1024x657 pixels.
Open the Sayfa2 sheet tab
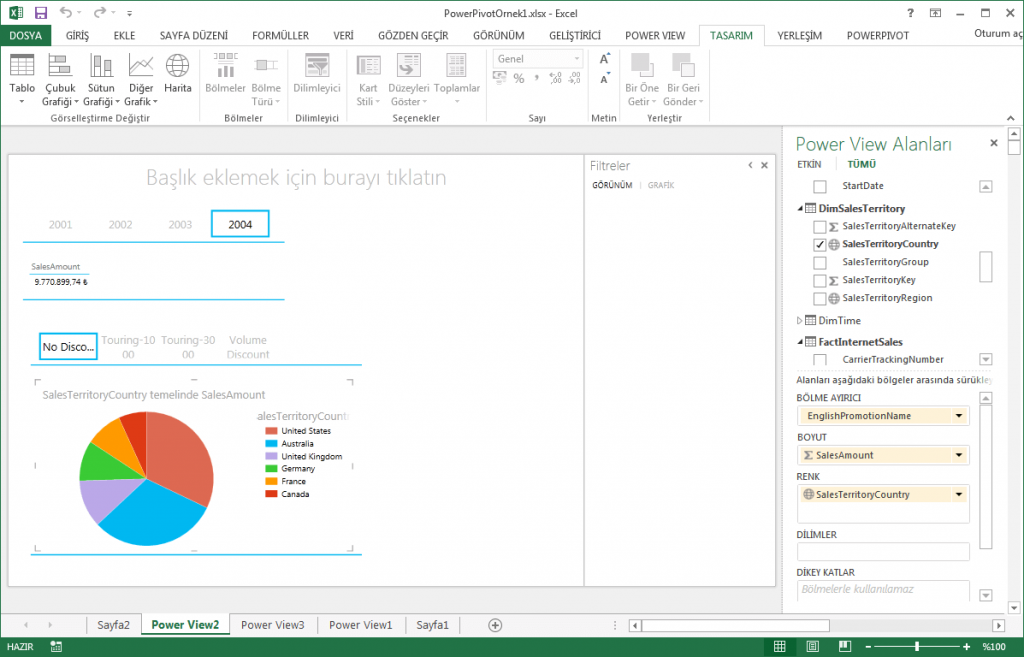pos(113,625)
